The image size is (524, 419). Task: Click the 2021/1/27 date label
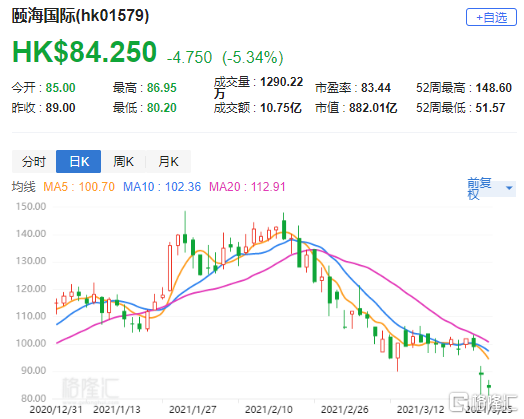pos(192,410)
